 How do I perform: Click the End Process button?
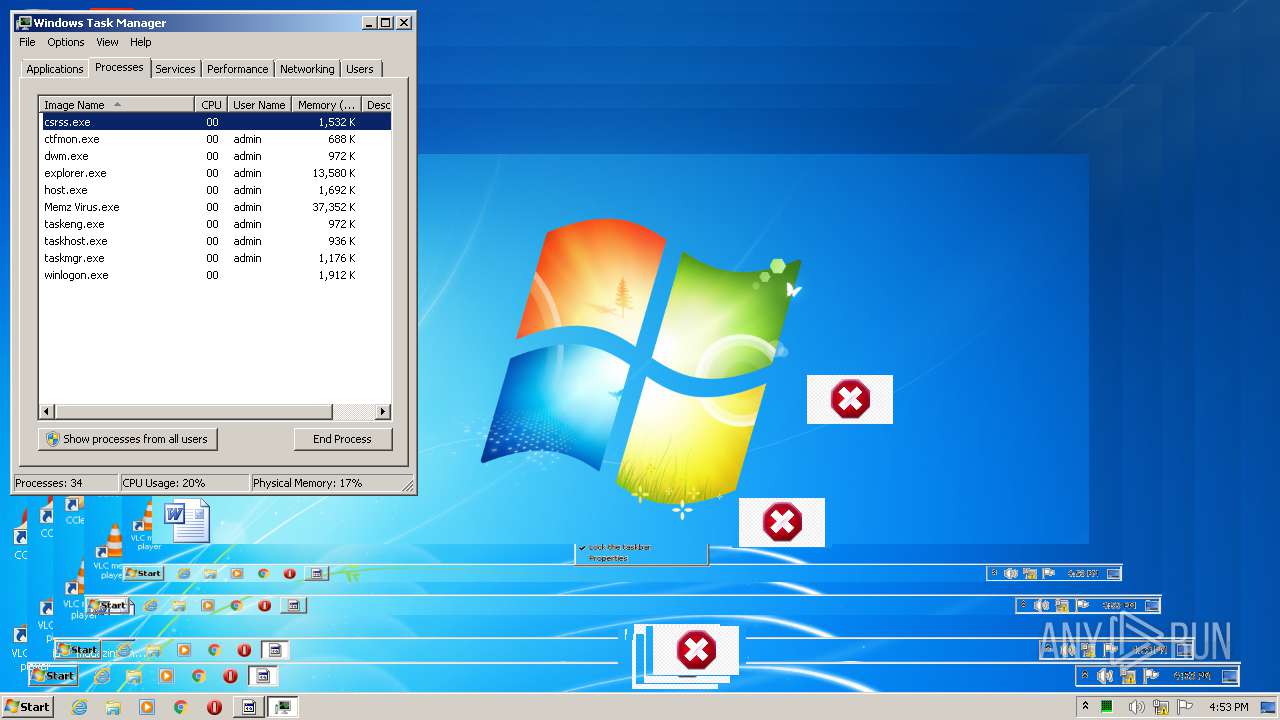click(x=342, y=439)
